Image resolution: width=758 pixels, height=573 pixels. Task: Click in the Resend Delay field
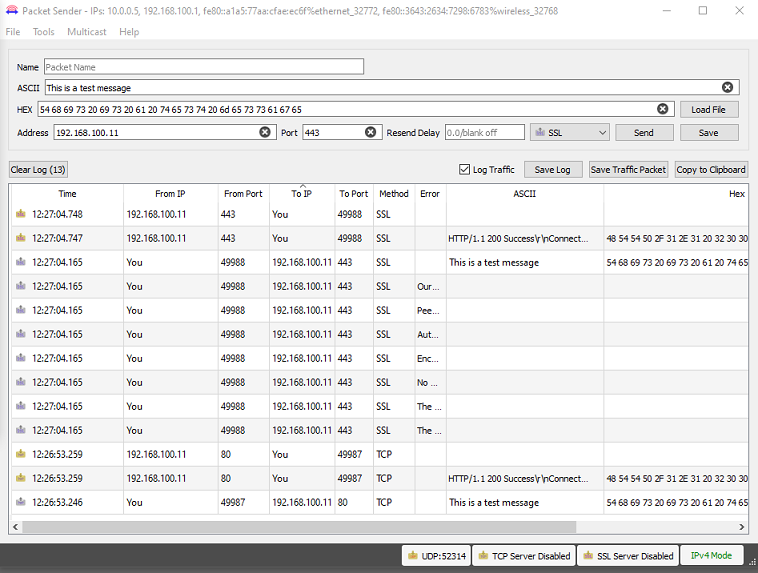484,132
